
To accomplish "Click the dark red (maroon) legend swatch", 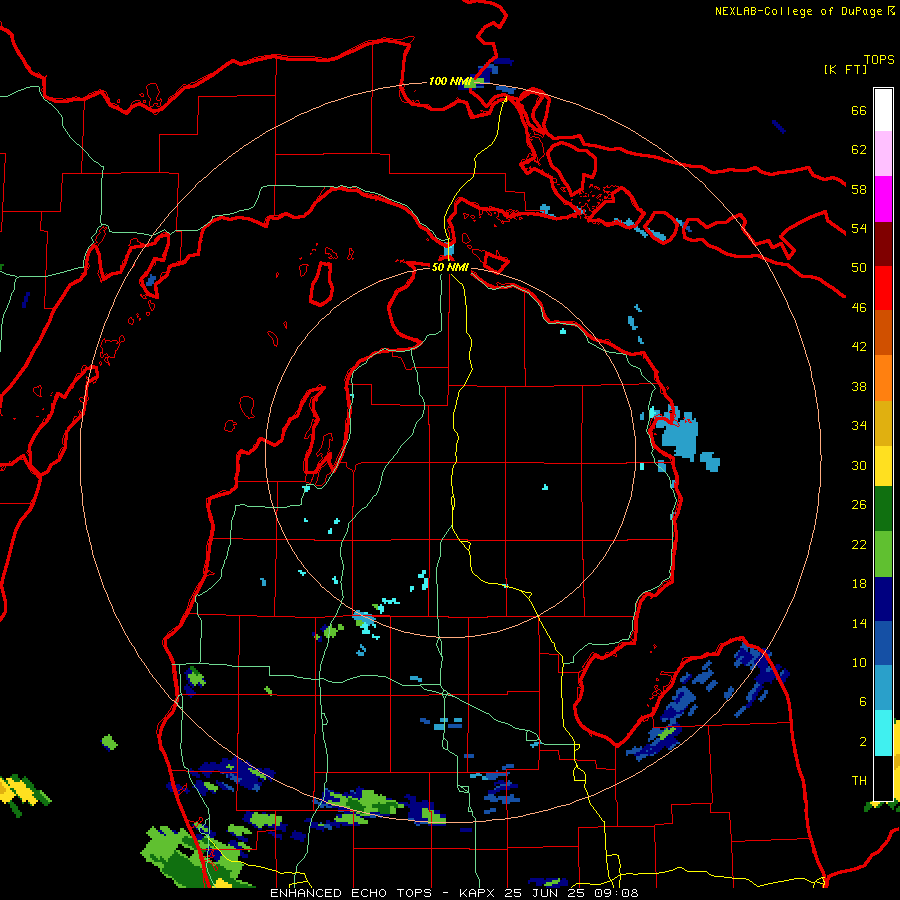I will pyautogui.click(x=883, y=243).
